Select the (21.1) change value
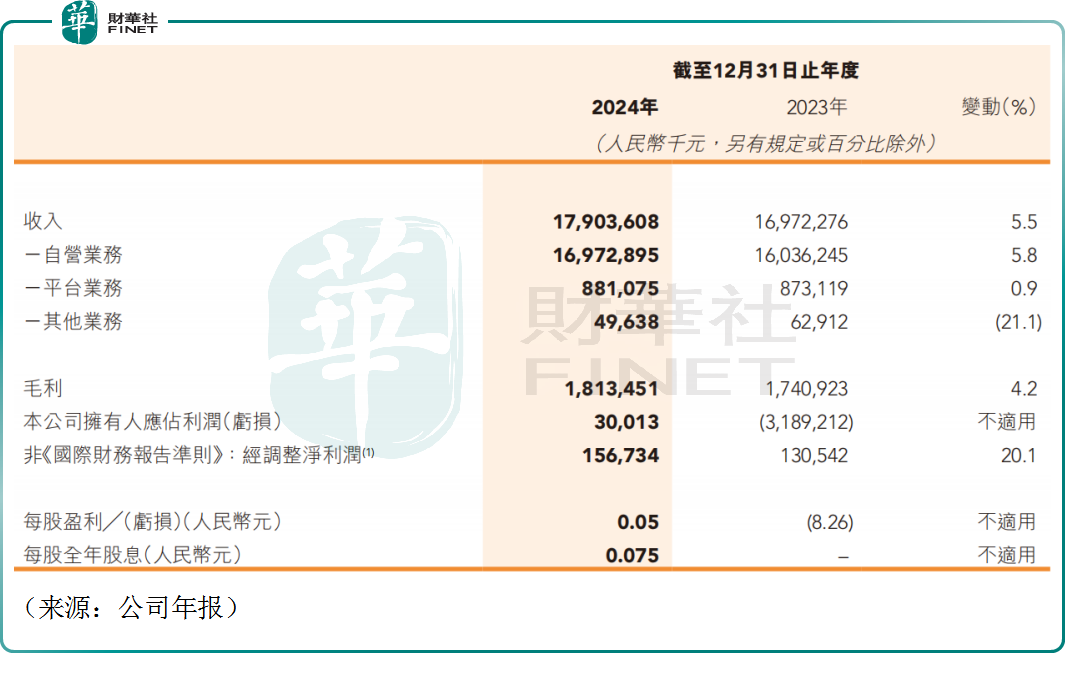The height and width of the screenshot is (673, 1065). [x=1018, y=322]
